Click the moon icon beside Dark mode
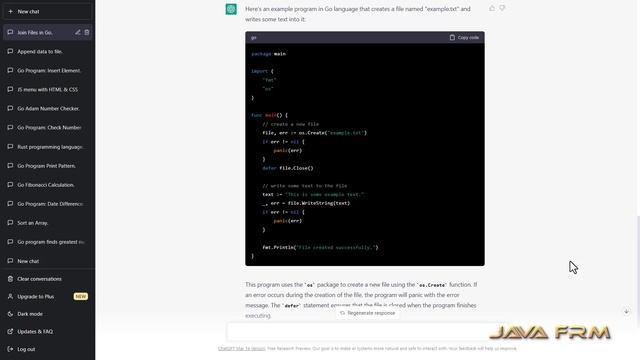The image size is (640, 360). (x=11, y=314)
